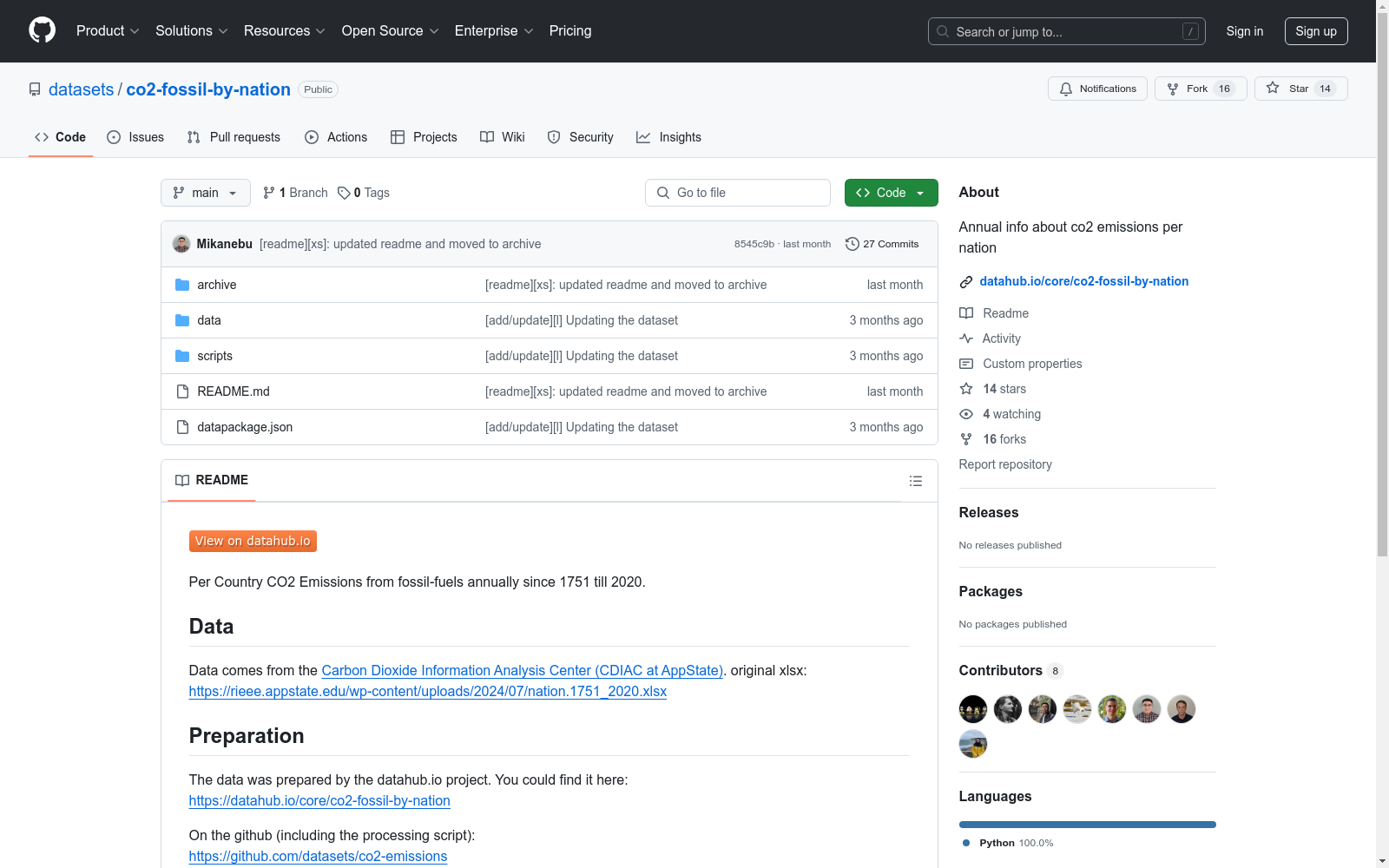This screenshot has height=868, width=1389.
Task: Open the Contributors heading link
Action: coord(1011,670)
